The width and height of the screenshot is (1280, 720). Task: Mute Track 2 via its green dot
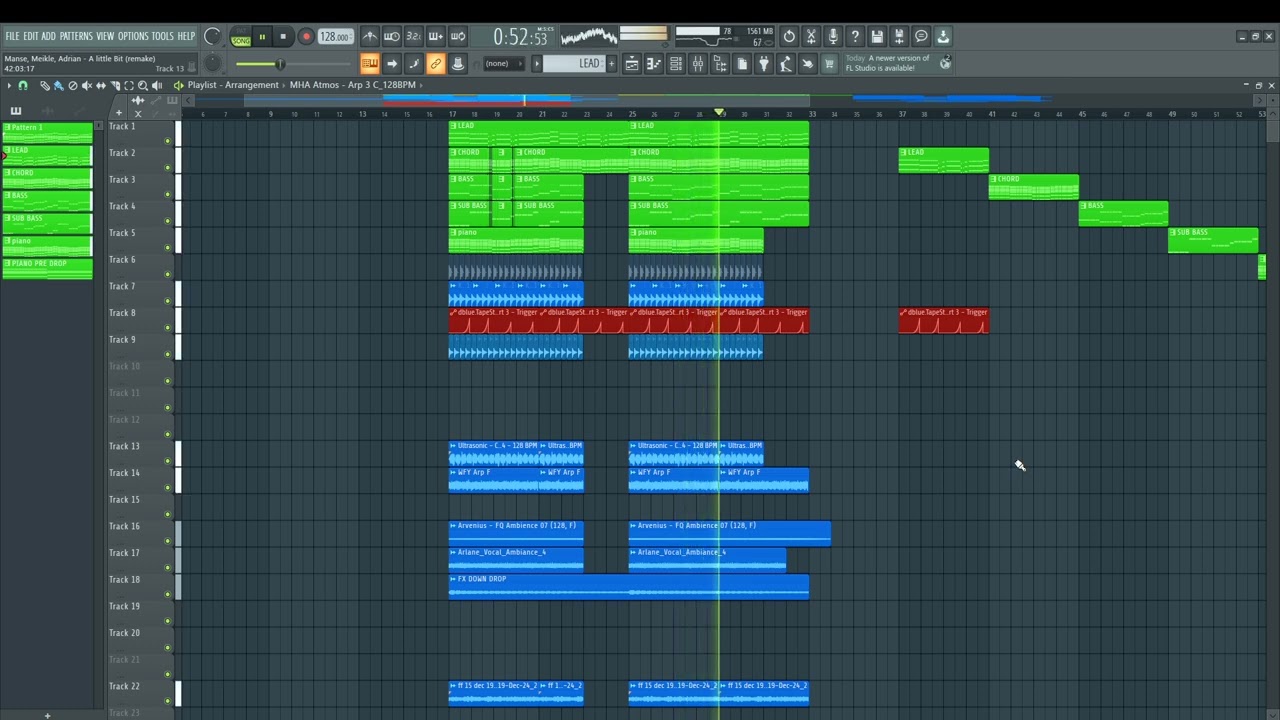tap(167, 168)
